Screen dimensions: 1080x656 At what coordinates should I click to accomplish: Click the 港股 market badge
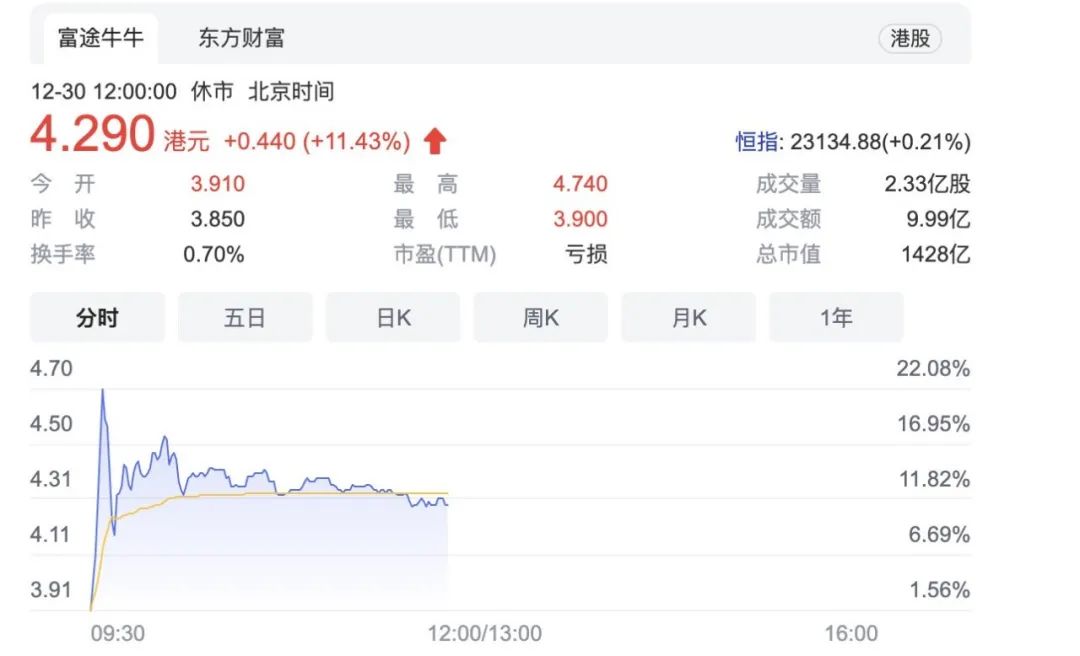[910, 39]
